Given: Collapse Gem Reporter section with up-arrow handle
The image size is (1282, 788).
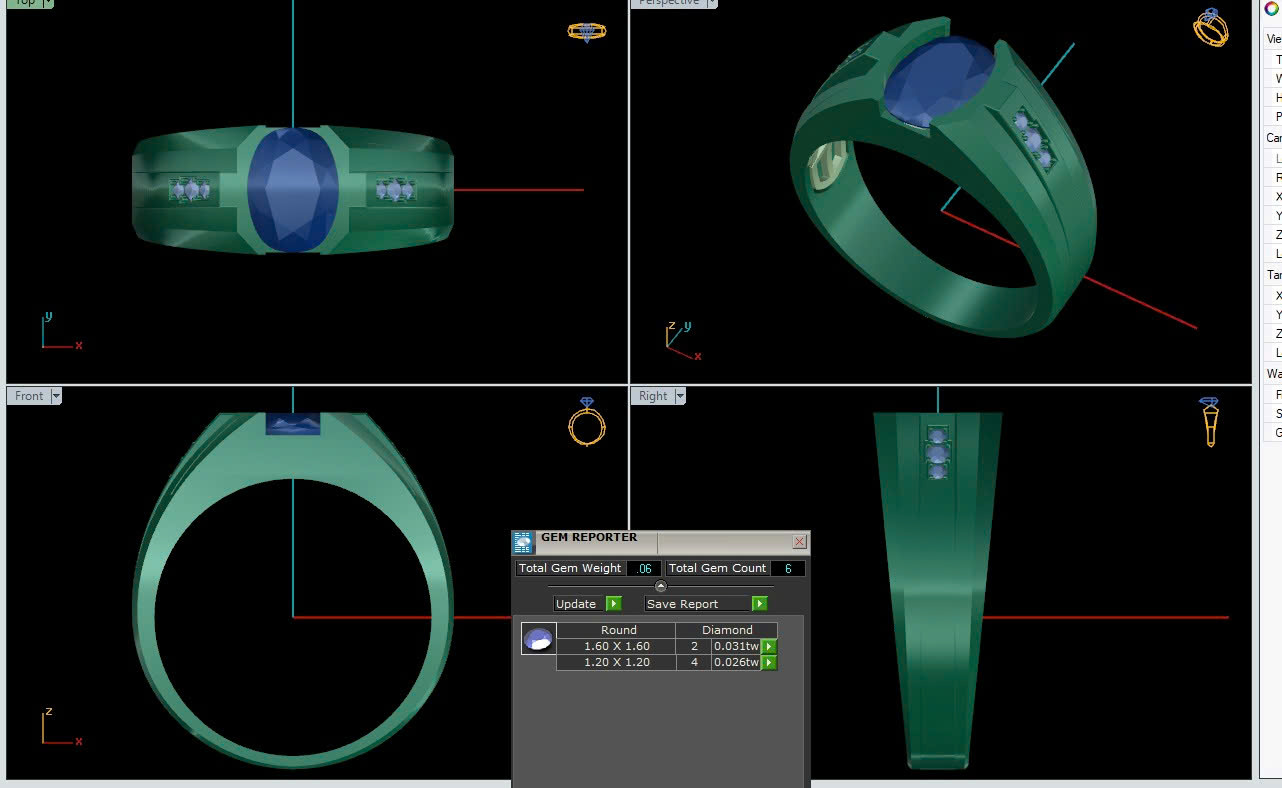Looking at the screenshot, I should pos(660,586).
